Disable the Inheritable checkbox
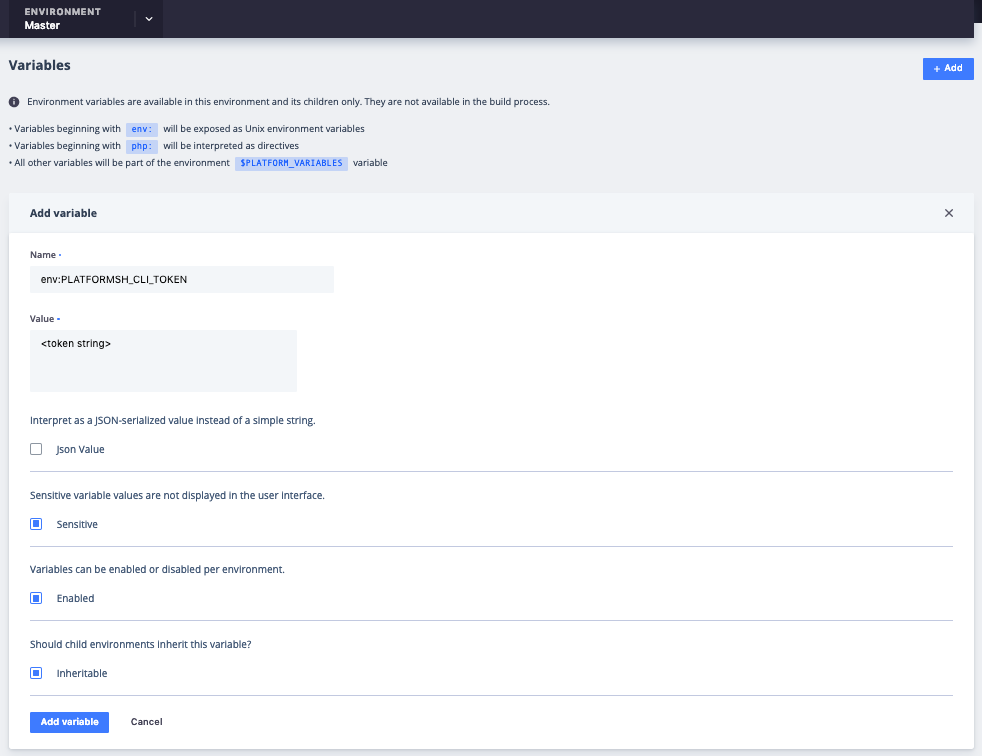Image resolution: width=982 pixels, height=756 pixels. tap(36, 673)
